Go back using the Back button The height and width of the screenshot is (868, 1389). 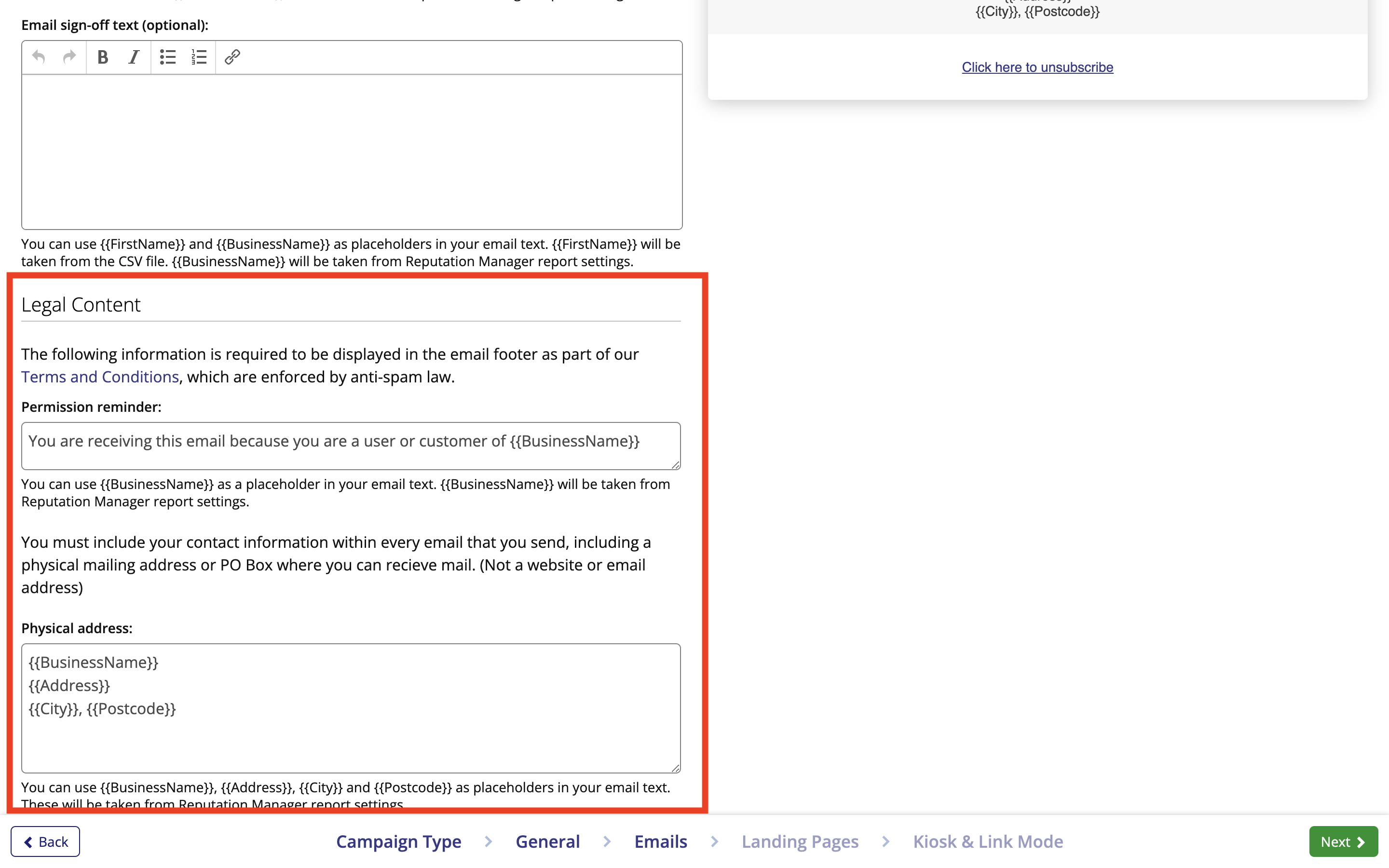(x=45, y=841)
